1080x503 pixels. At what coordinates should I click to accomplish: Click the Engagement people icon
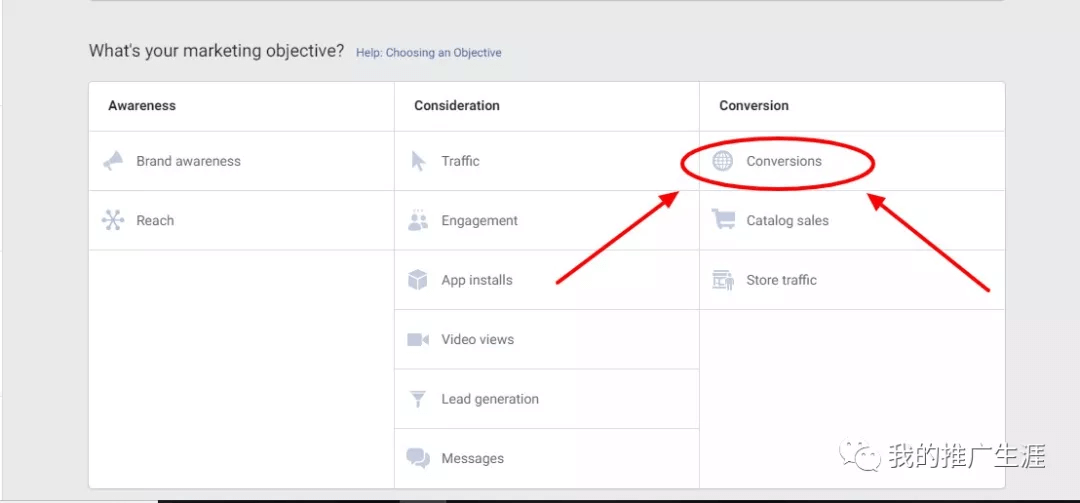click(418, 221)
